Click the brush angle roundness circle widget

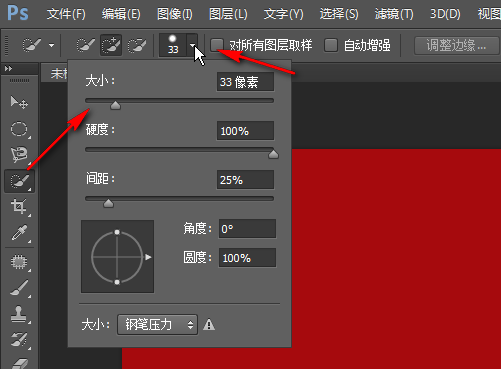tap(117, 257)
